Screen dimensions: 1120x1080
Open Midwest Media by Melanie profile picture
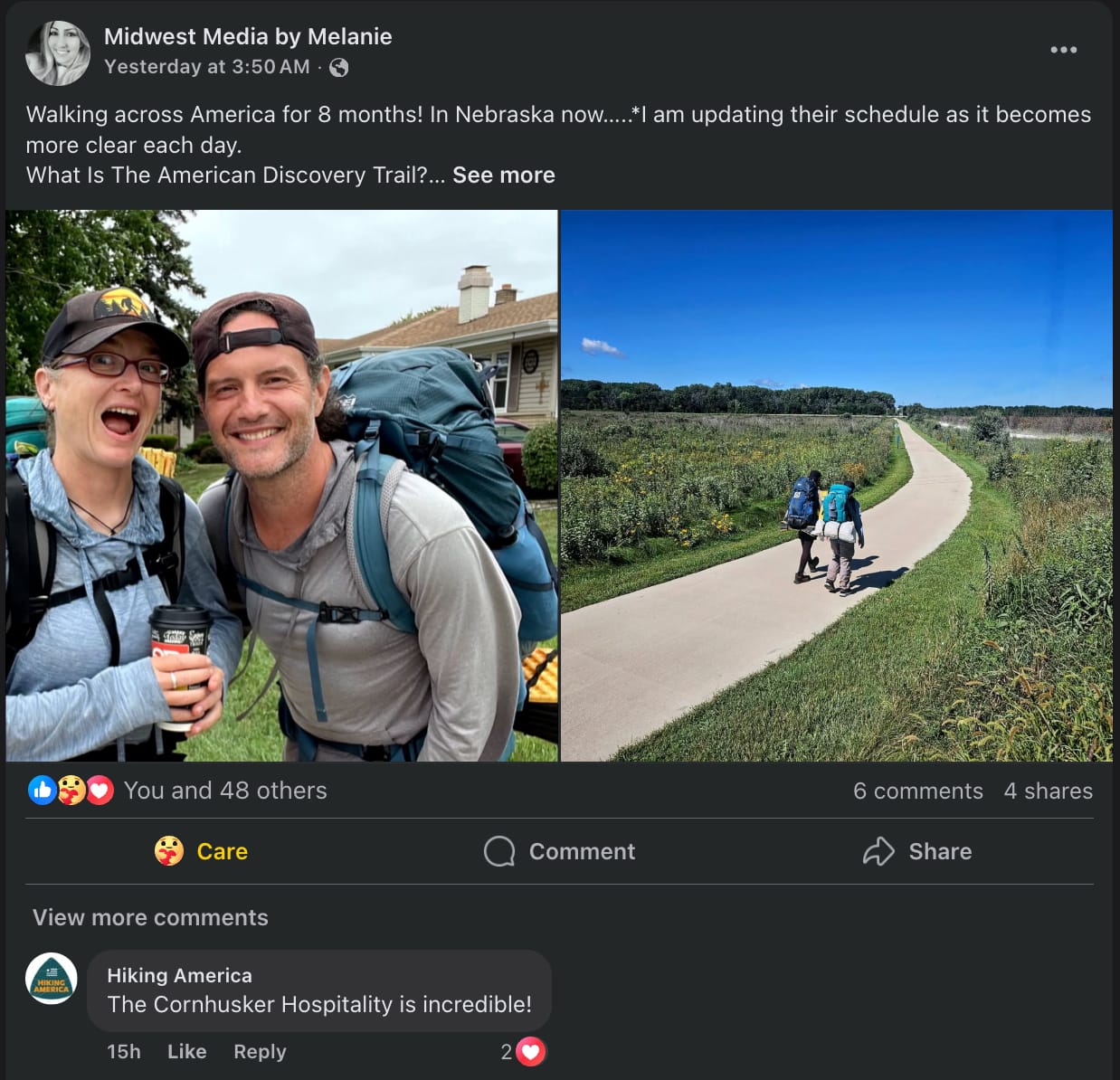point(58,53)
